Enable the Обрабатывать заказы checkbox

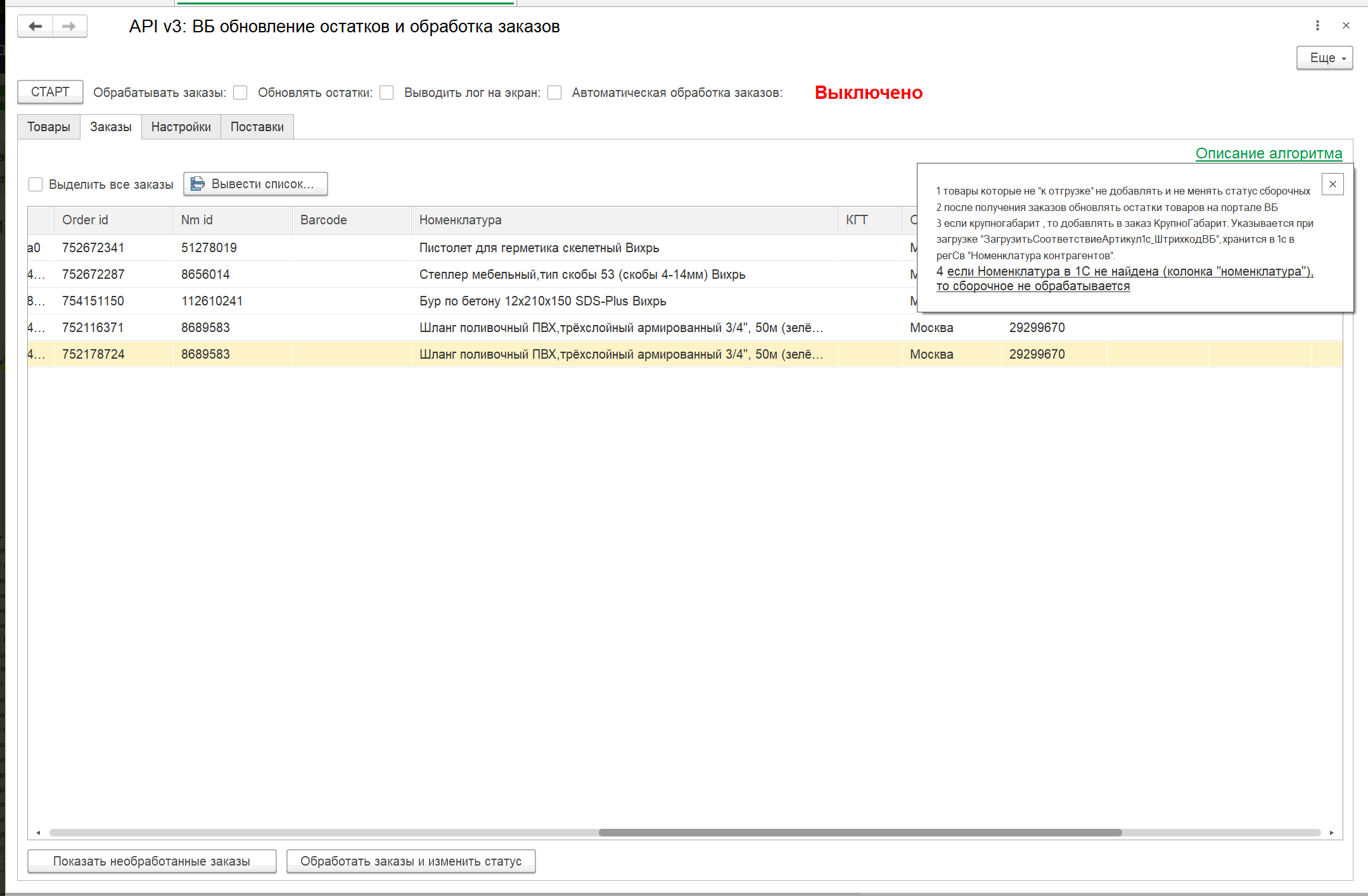tap(240, 93)
